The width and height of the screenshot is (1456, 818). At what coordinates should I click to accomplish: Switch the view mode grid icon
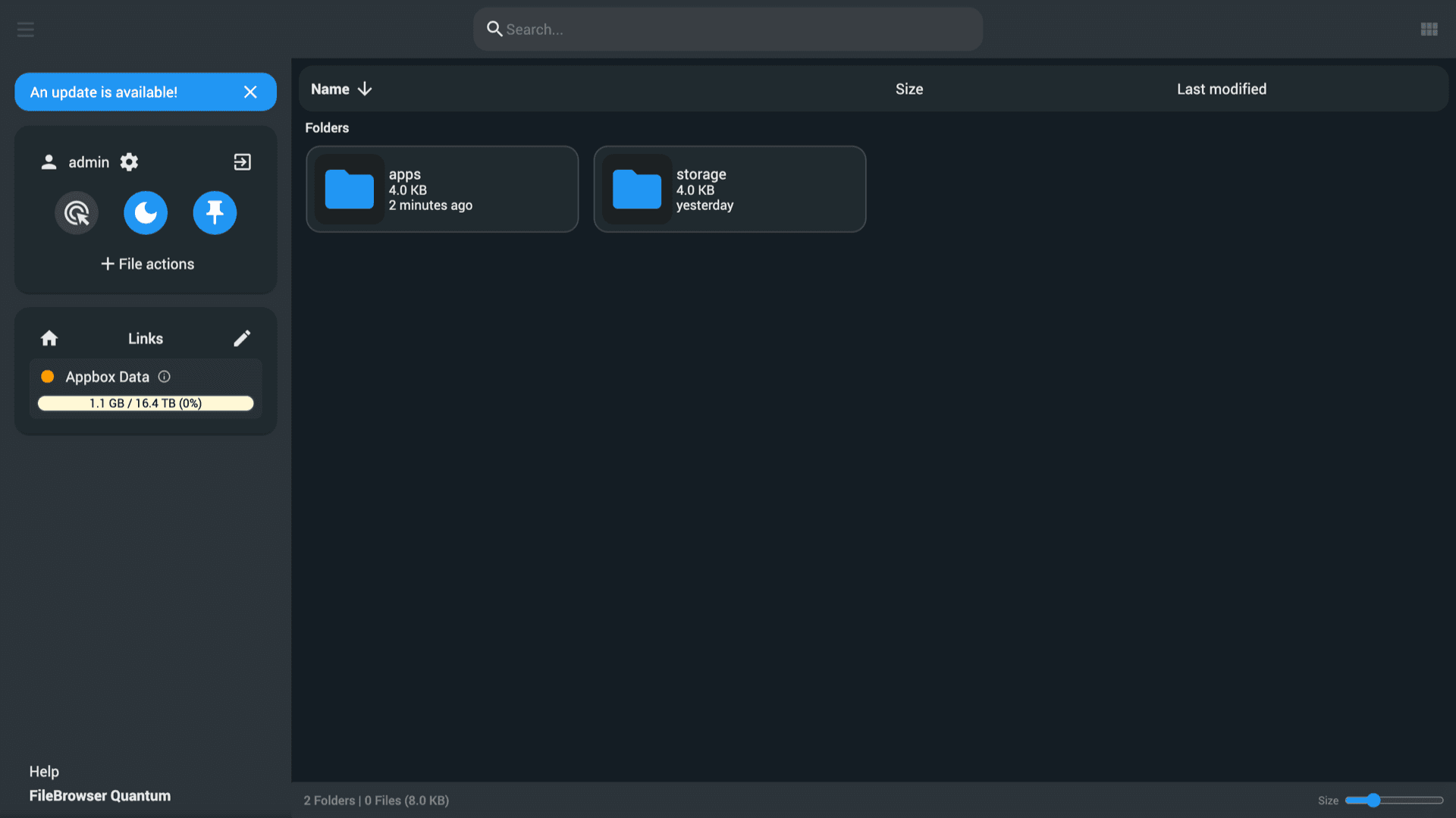pyautogui.click(x=1429, y=29)
